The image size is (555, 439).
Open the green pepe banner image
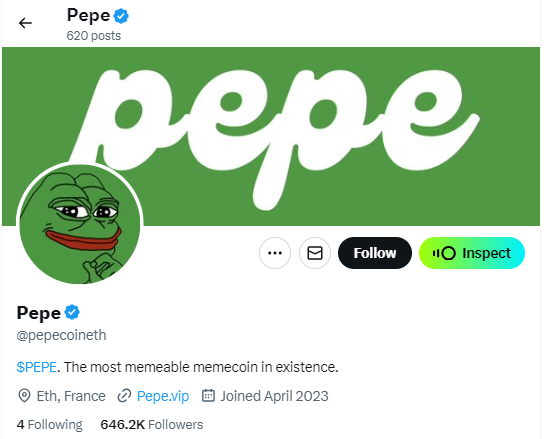click(271, 136)
